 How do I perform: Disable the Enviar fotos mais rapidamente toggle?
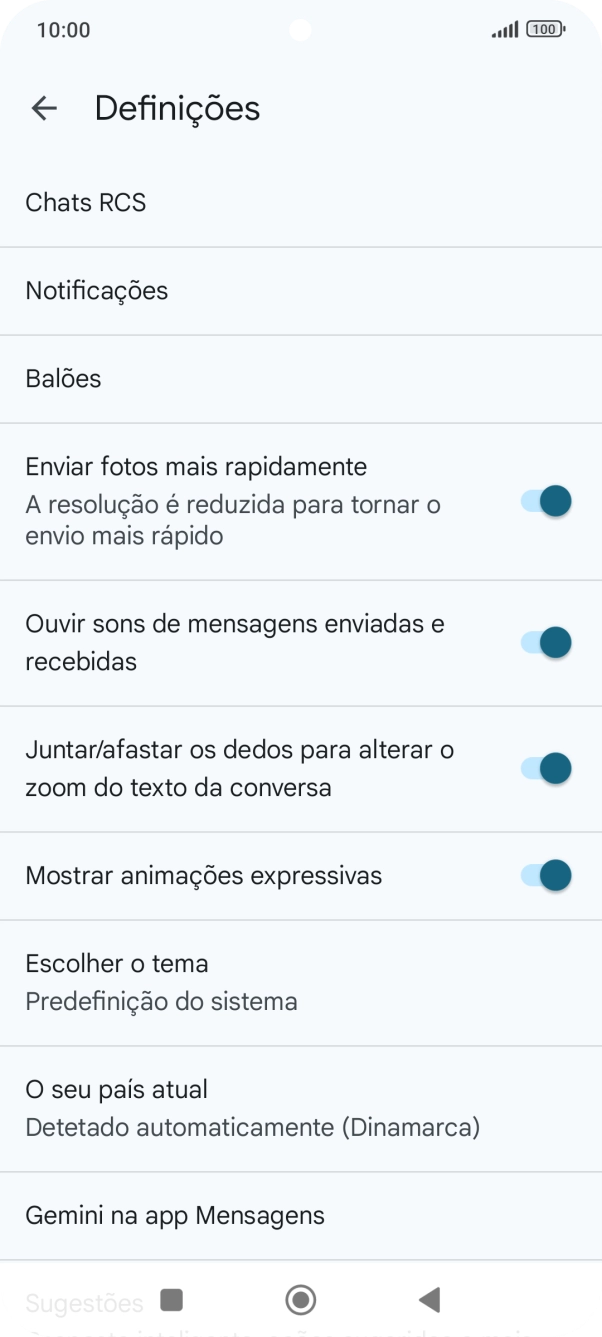point(545,500)
